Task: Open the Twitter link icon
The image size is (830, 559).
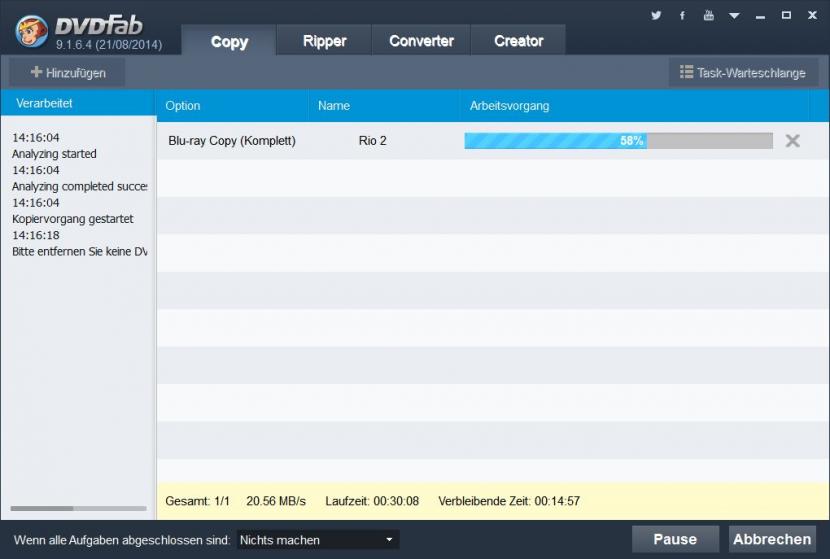Action: 656,15
